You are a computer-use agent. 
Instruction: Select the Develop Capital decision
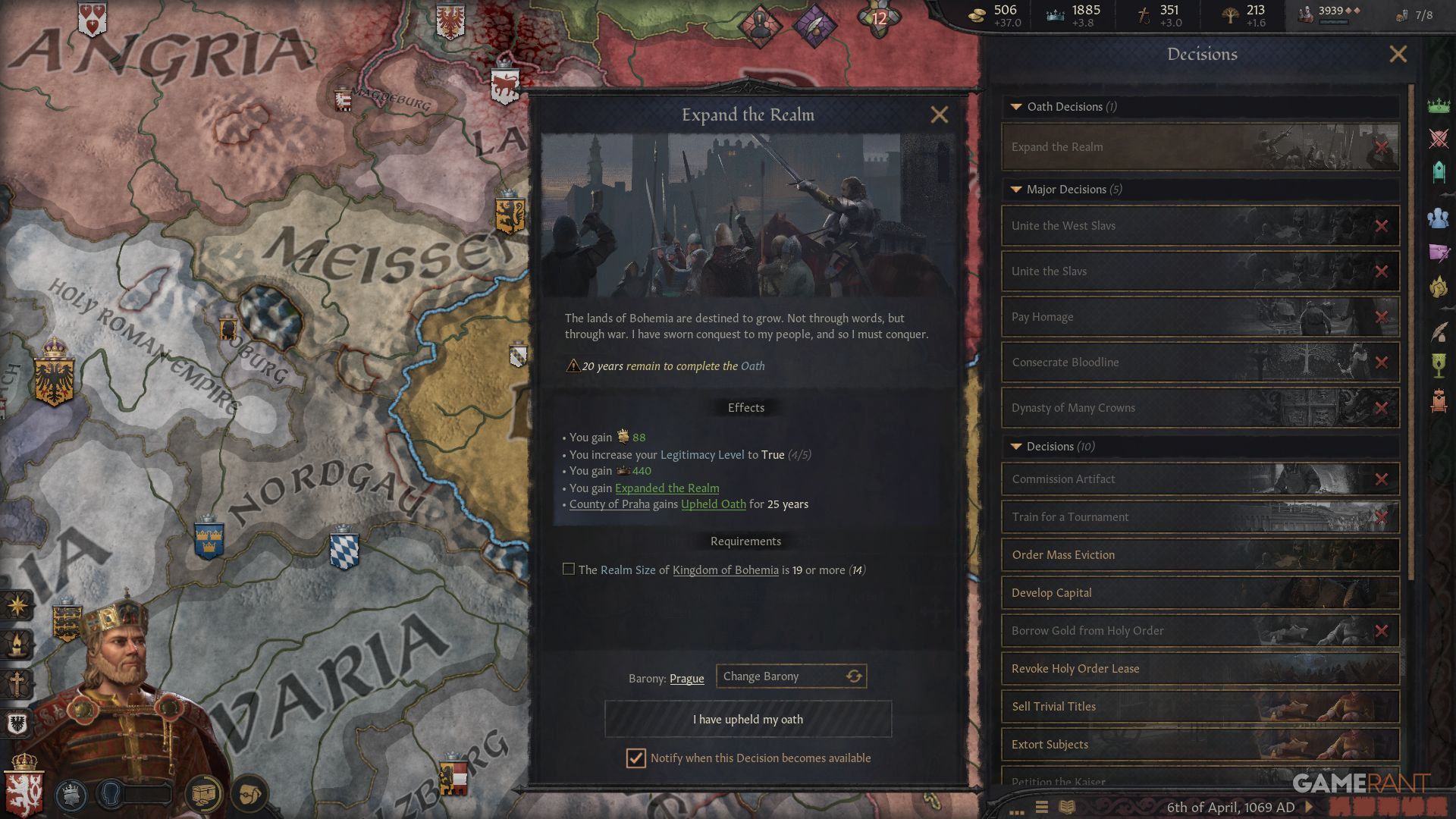click(x=1200, y=593)
